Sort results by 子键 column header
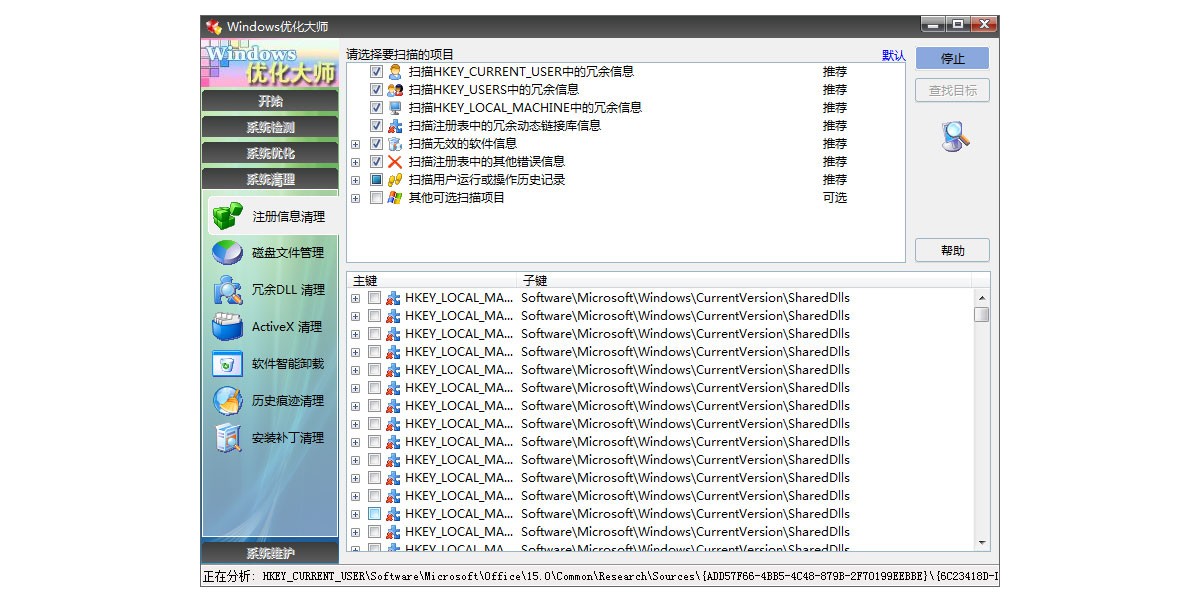 coord(745,280)
